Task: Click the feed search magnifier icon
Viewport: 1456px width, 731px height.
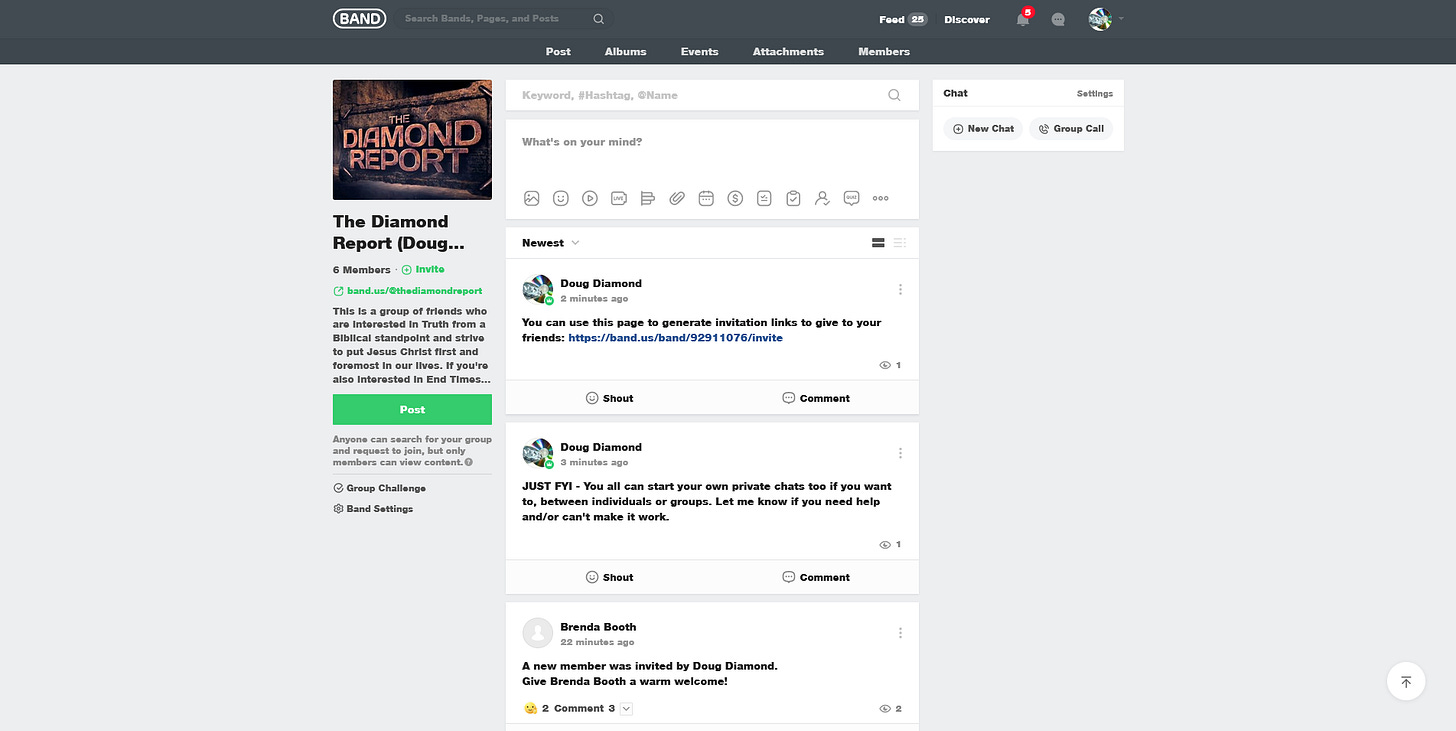Action: point(894,95)
